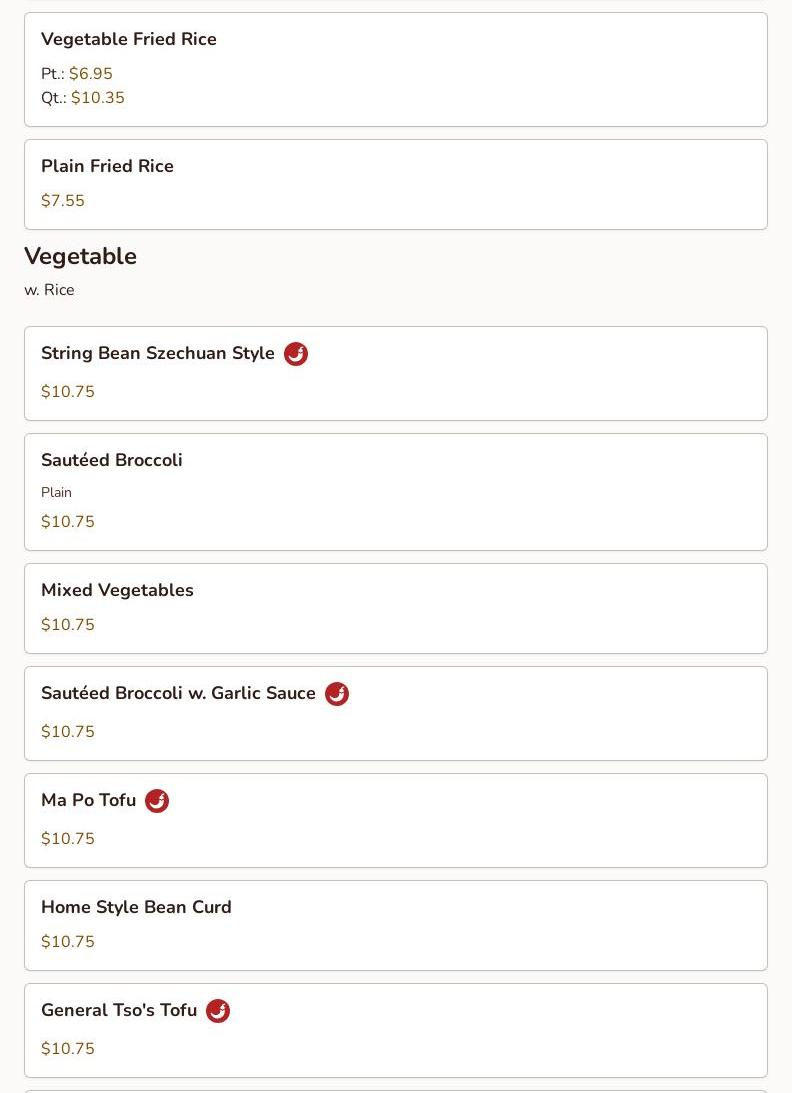
Task: Choose String Bean Szechuan Style dish
Action: click(x=396, y=374)
